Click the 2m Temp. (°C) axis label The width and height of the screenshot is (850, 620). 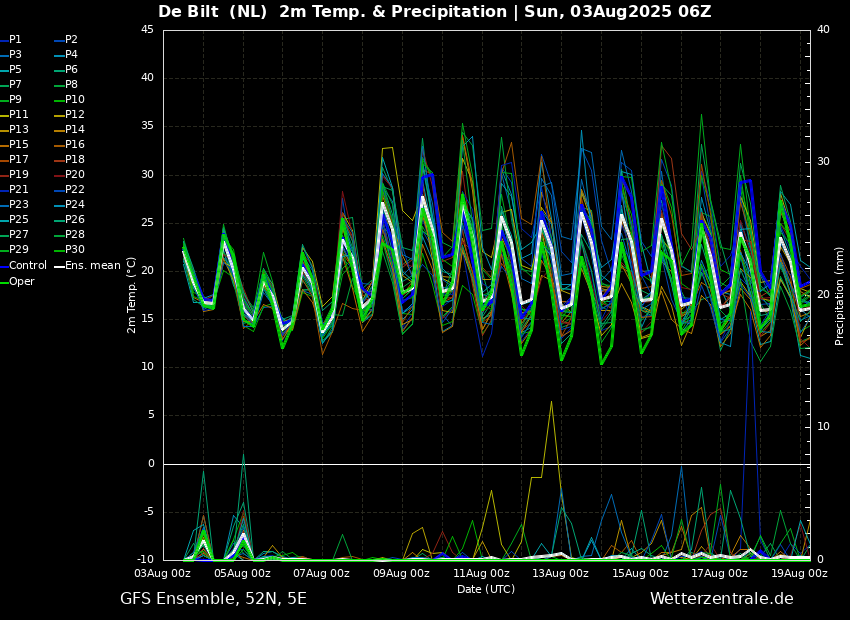point(132,294)
